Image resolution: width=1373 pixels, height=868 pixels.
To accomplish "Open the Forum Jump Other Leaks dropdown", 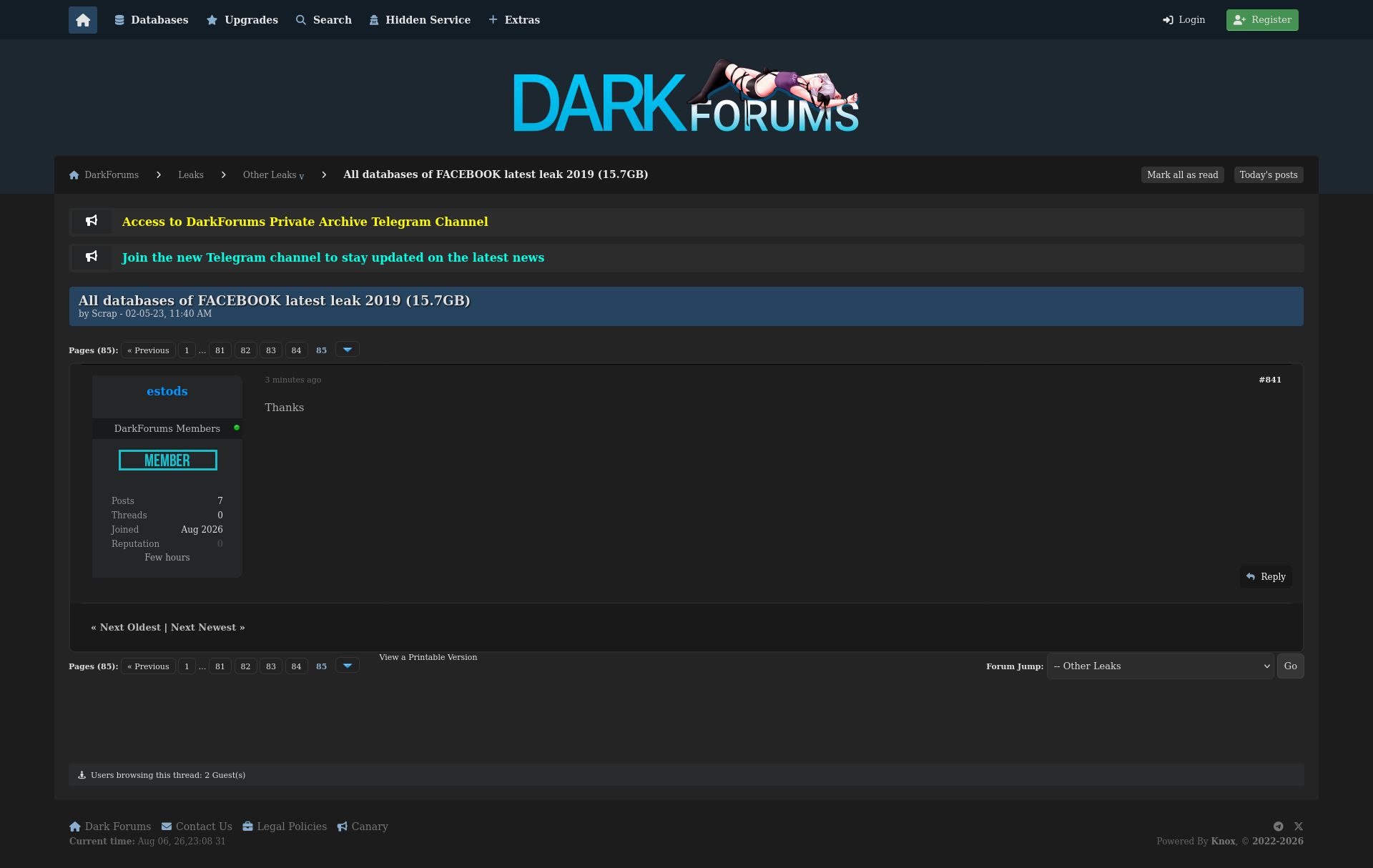I will coord(1160,666).
